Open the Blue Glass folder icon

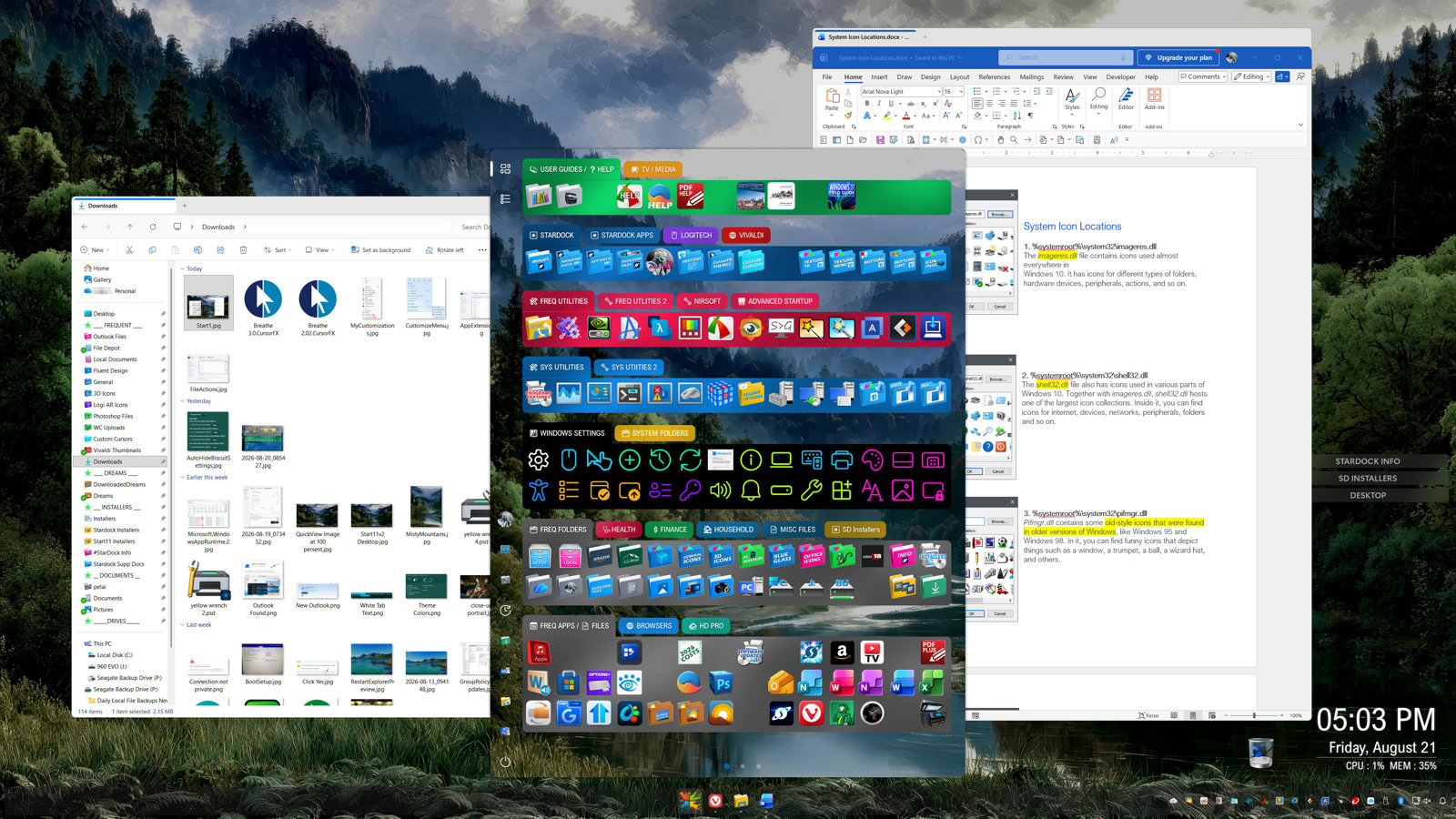pos(782,556)
